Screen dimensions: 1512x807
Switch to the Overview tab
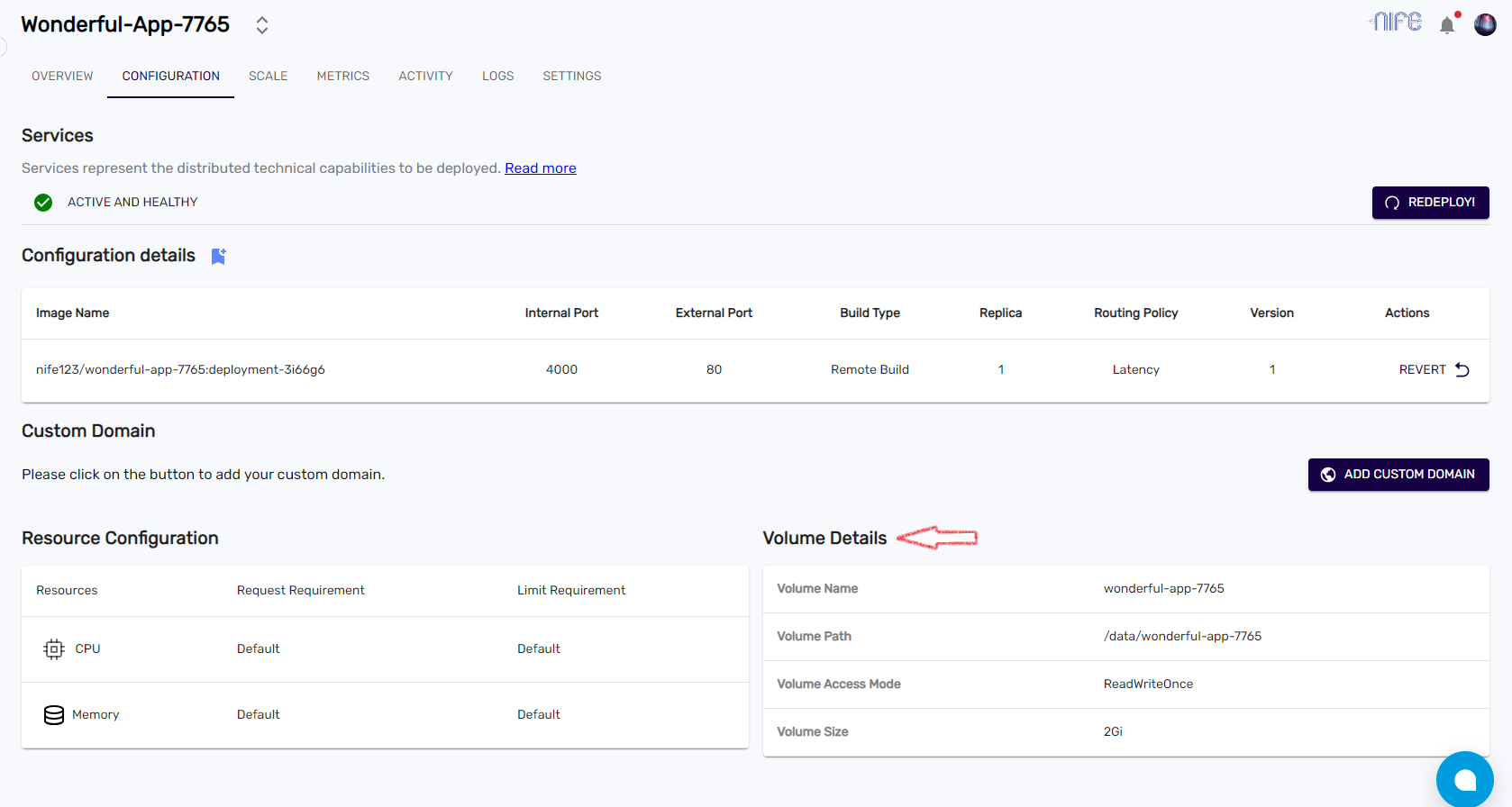(62, 77)
